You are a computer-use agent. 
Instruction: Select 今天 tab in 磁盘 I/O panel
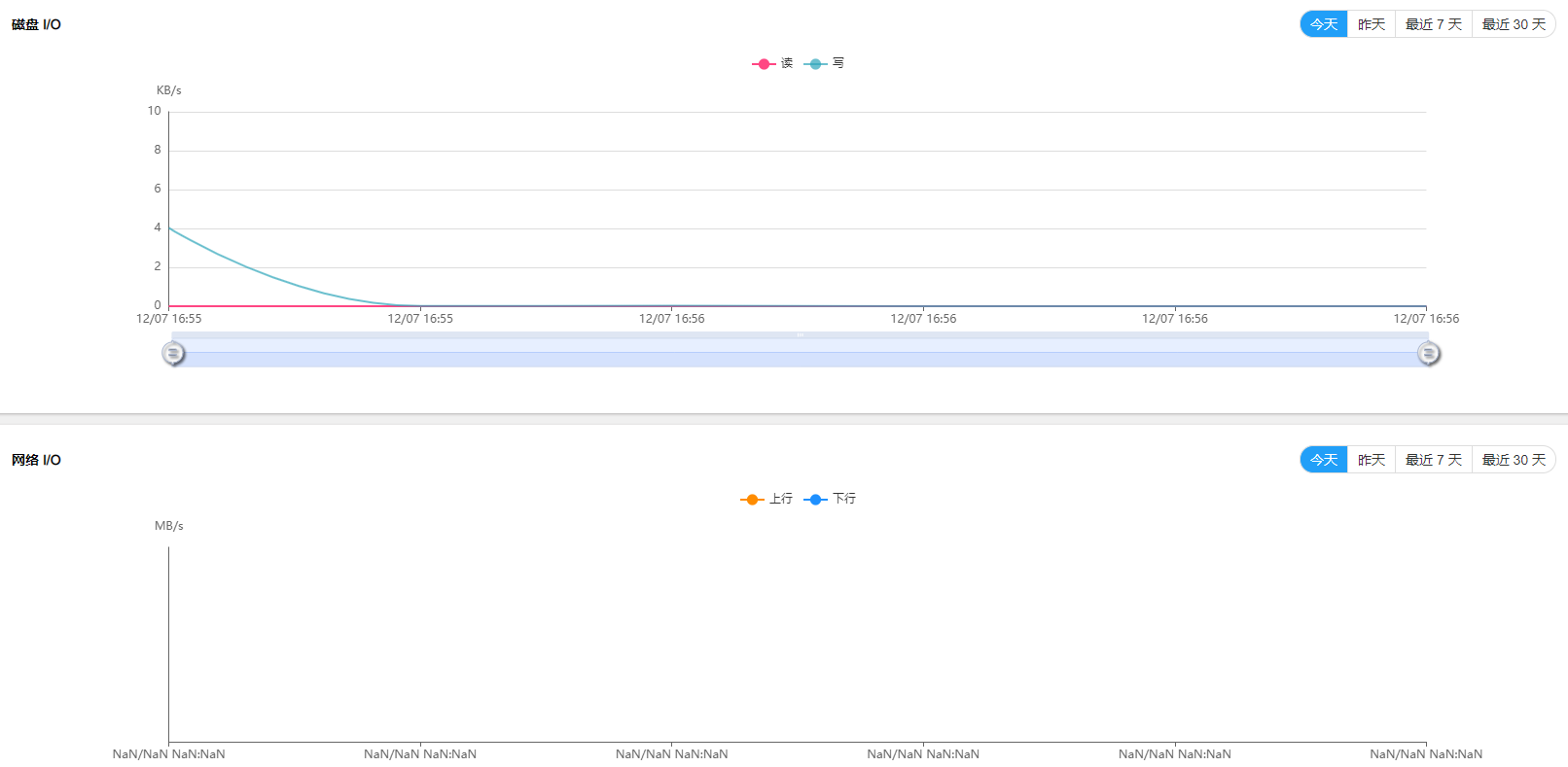tap(1324, 24)
